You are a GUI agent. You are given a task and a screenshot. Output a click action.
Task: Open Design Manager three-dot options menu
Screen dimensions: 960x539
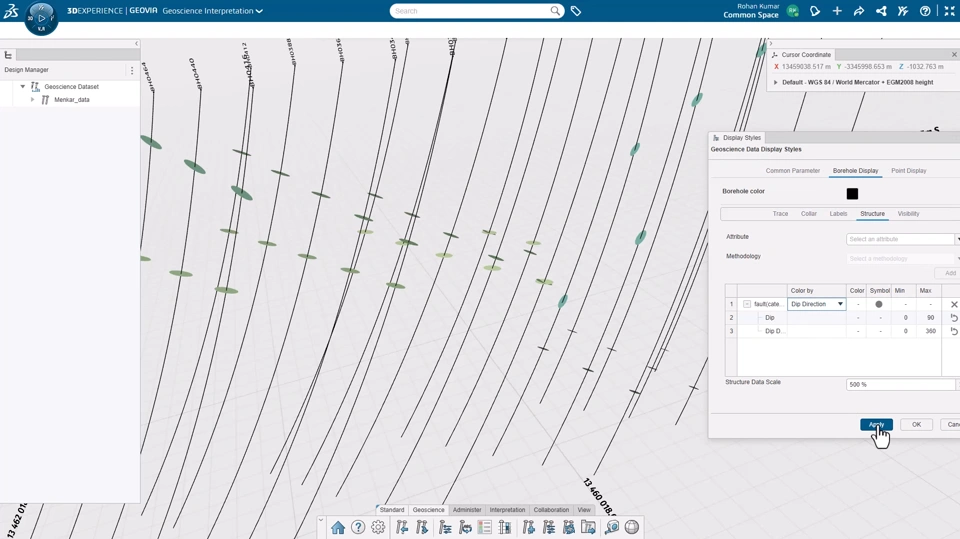pyautogui.click(x=132, y=70)
